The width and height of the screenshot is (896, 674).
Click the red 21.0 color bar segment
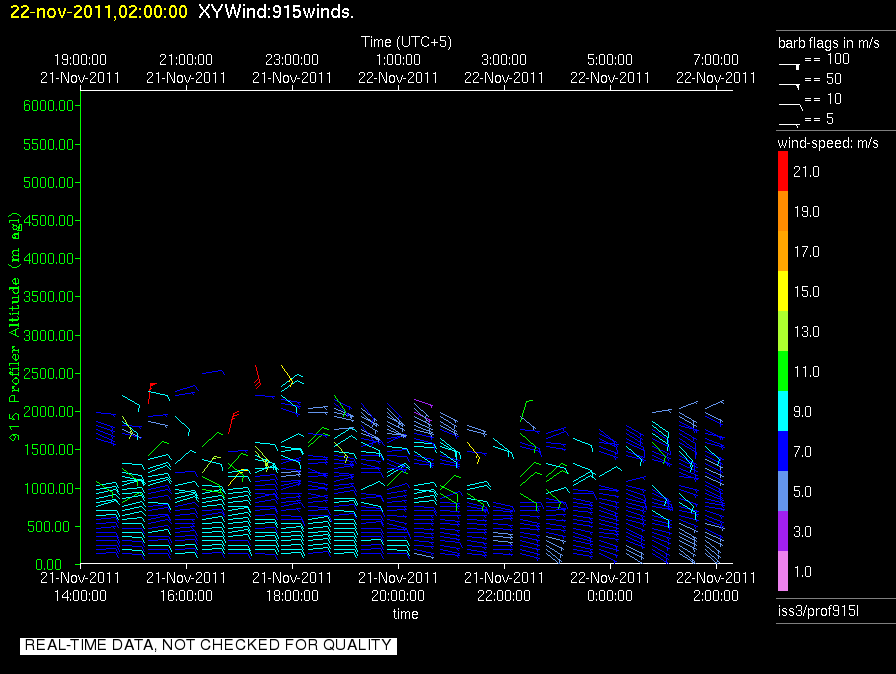click(783, 171)
